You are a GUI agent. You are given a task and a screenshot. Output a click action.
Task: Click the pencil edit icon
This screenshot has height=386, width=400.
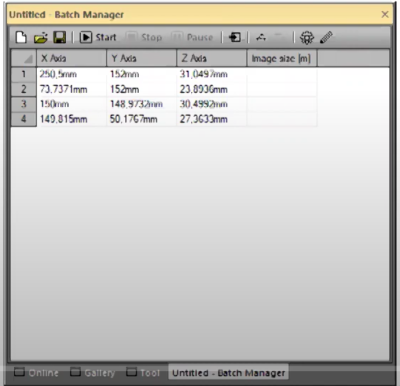(x=326, y=37)
